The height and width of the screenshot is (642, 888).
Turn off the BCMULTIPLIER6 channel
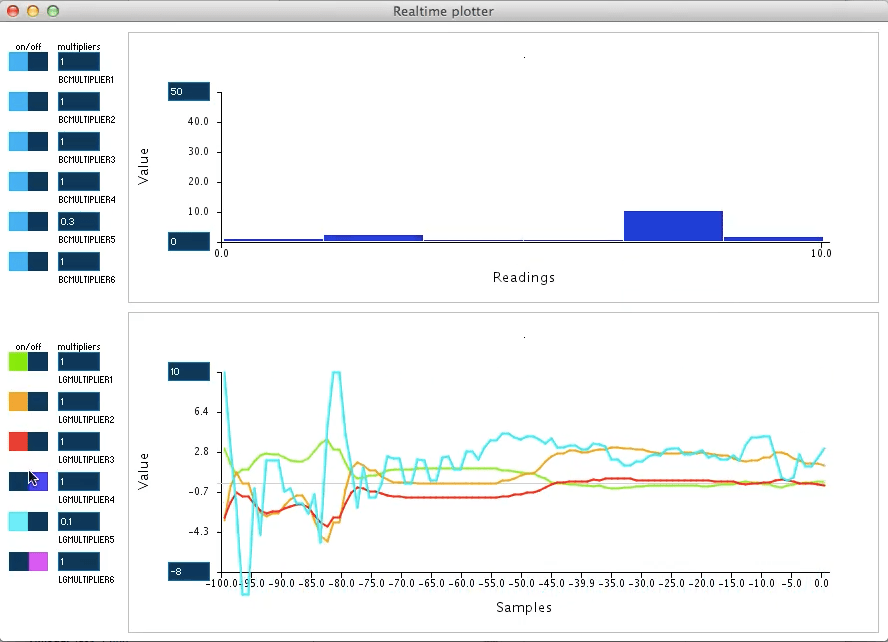click(x=27, y=261)
